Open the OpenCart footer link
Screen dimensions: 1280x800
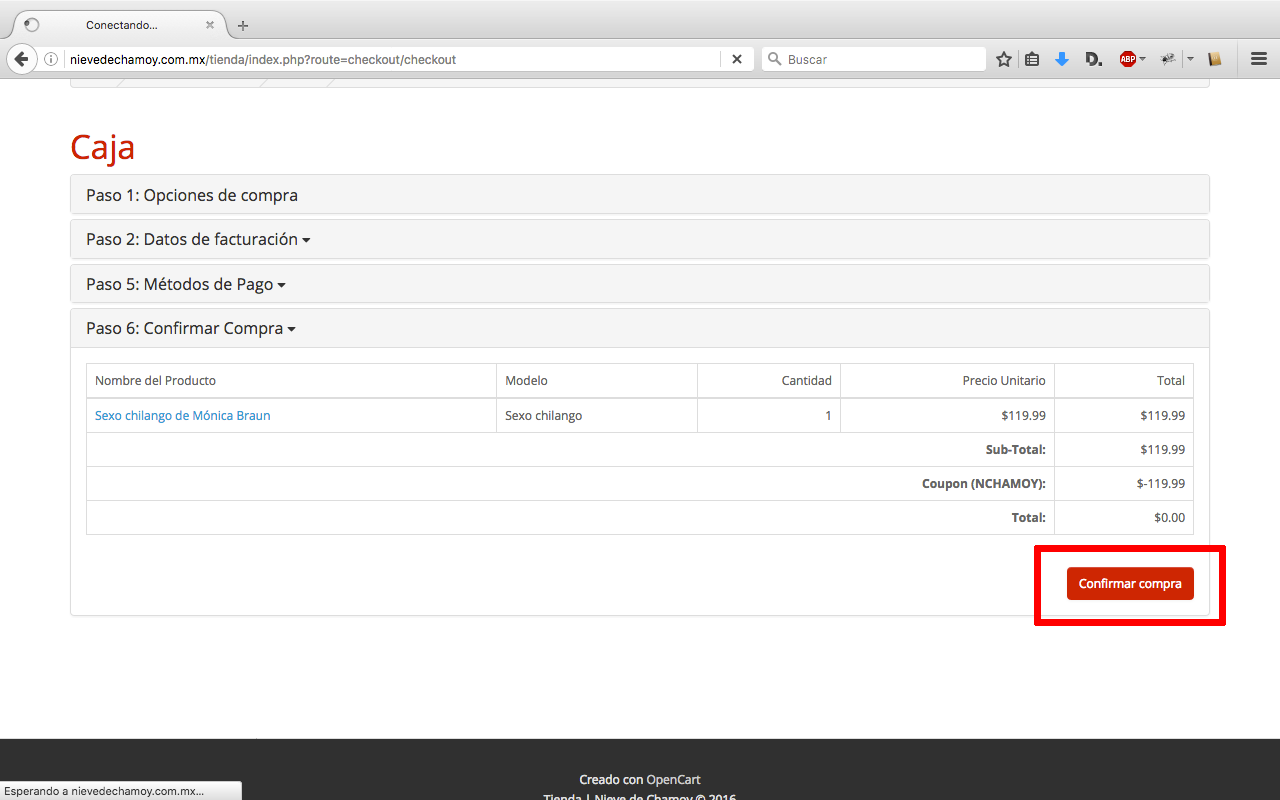(x=673, y=780)
